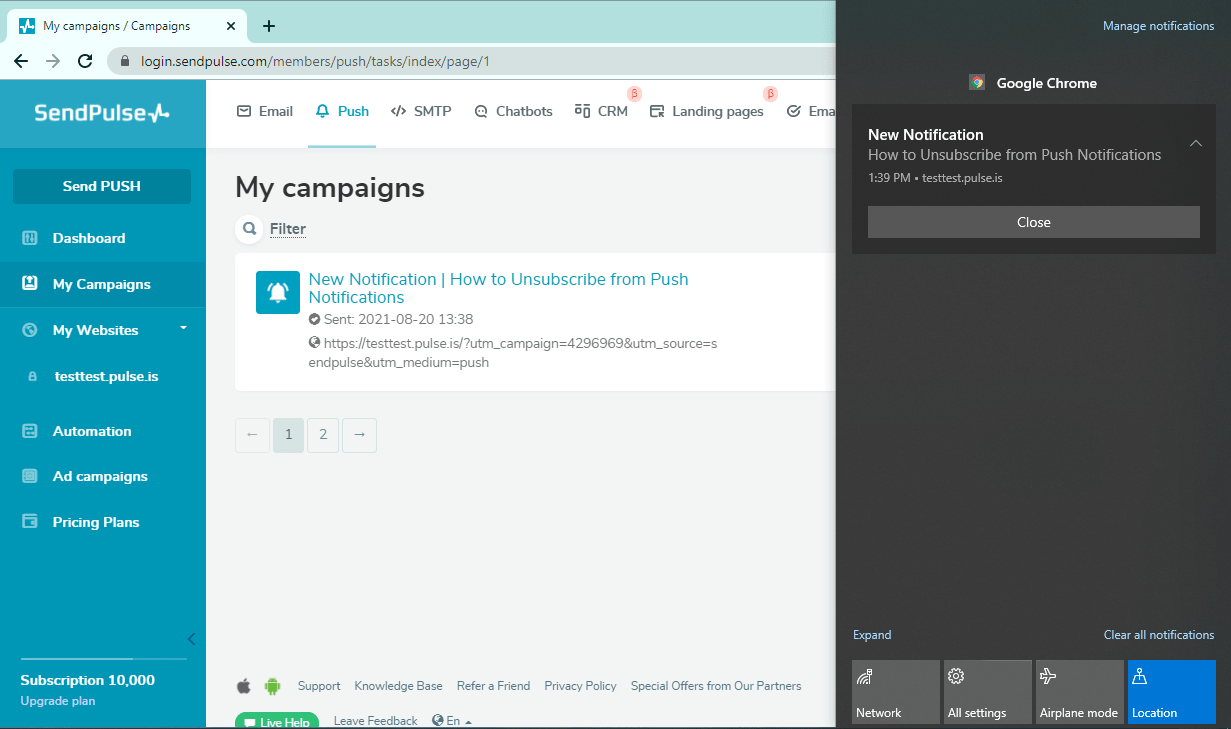Viewport: 1231px width, 729px height.
Task: Reload the page with the refresh icon
Action: (x=86, y=61)
